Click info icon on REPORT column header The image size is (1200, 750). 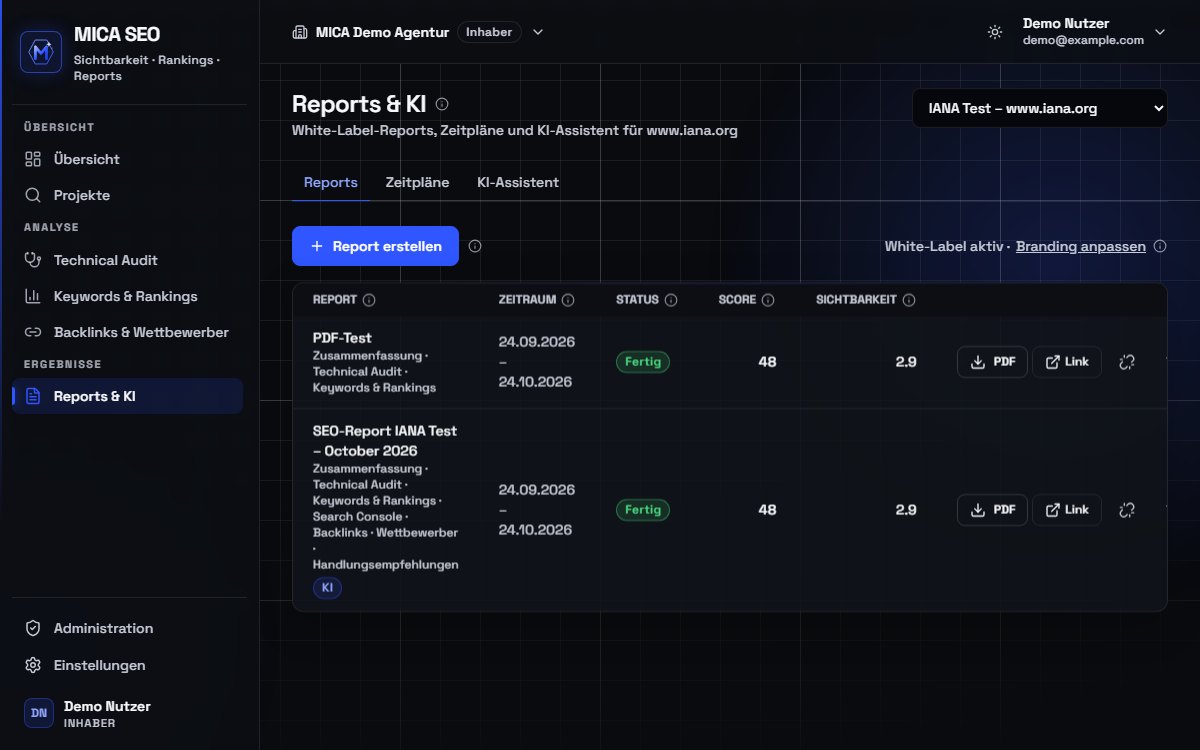tap(369, 300)
